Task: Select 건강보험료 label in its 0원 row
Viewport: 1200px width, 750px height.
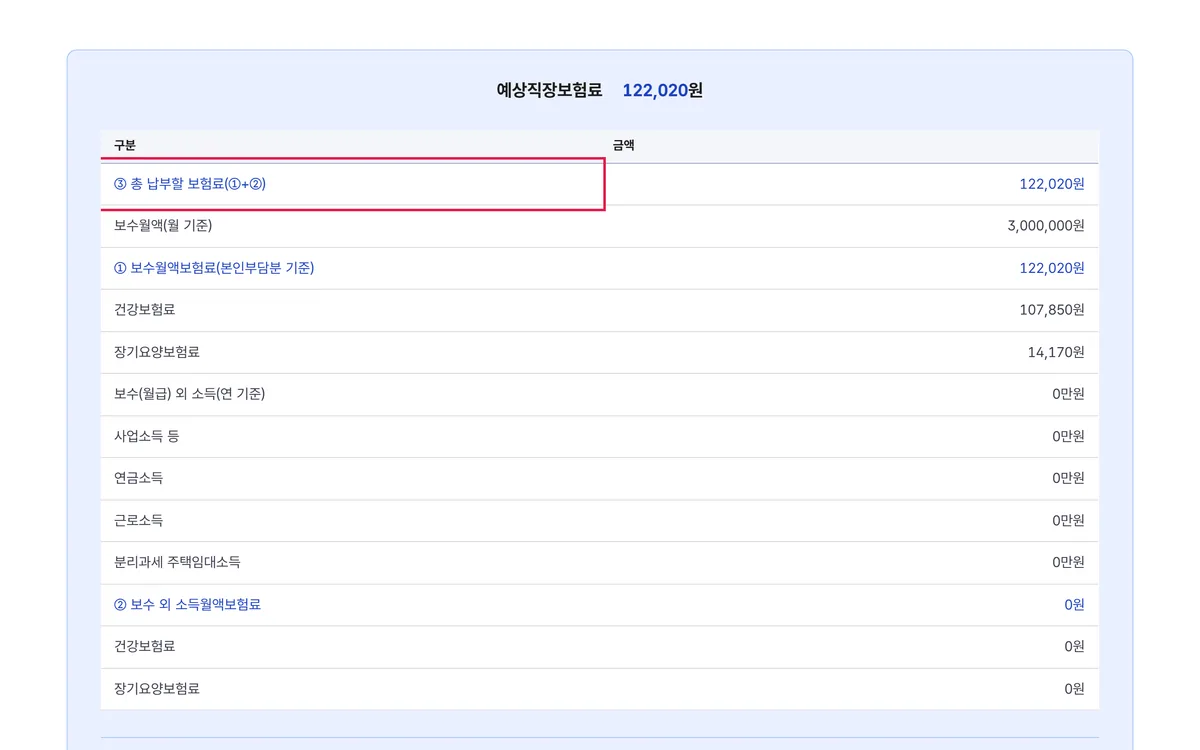Action: pyautogui.click(x=145, y=646)
